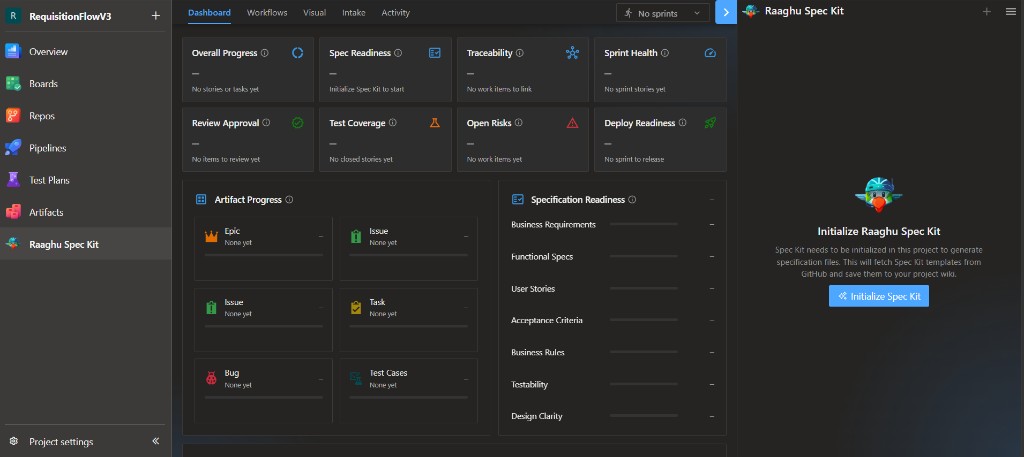1024x457 pixels.
Task: Switch to the Dashboard tab
Action: tap(209, 12)
